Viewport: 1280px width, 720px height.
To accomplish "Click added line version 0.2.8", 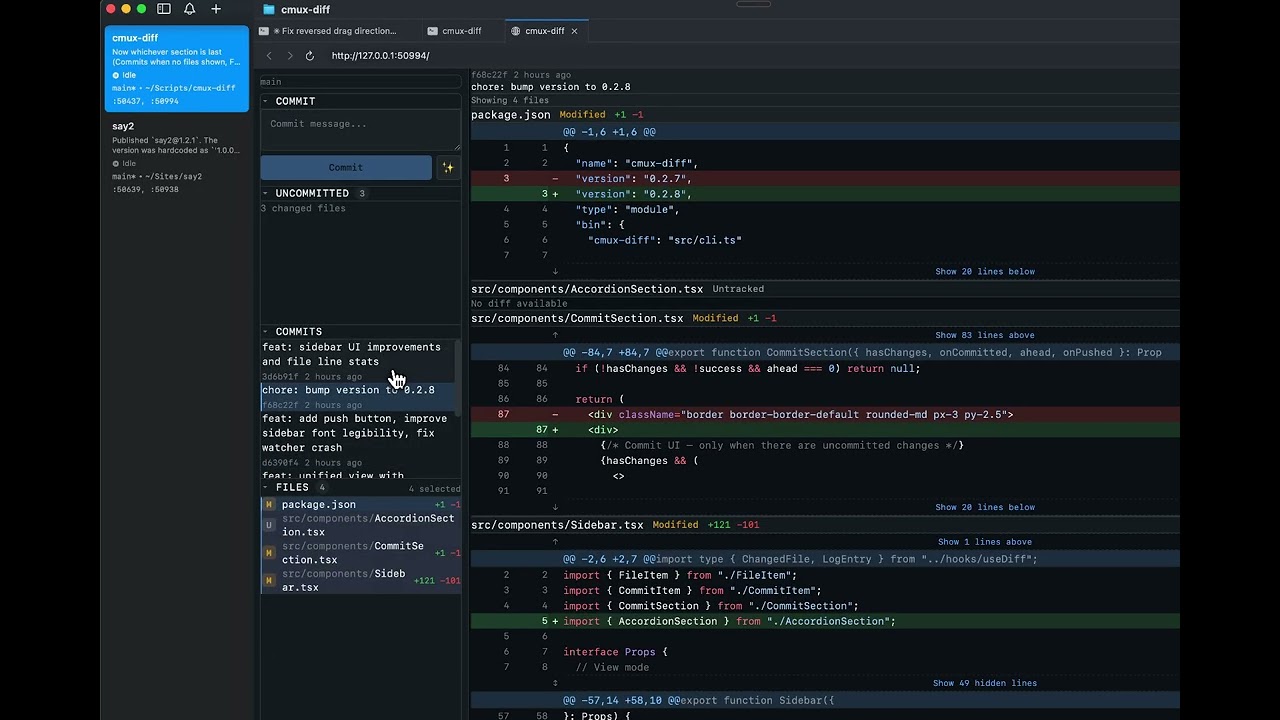I will 825,194.
